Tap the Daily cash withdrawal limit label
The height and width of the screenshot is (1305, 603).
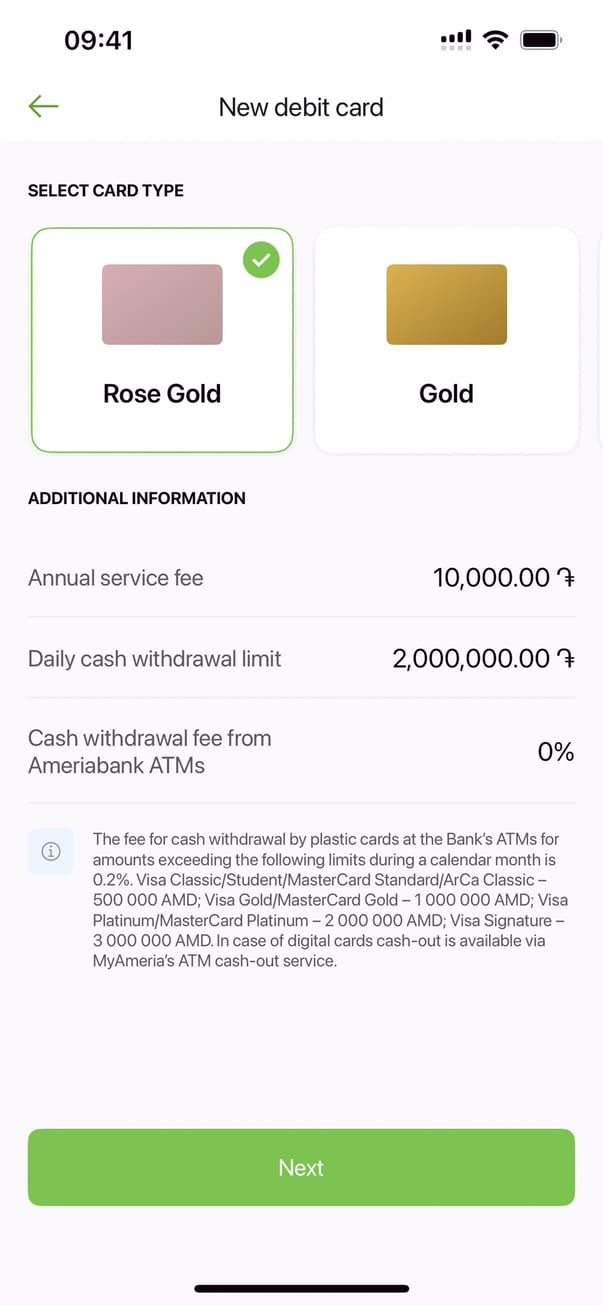(155, 659)
